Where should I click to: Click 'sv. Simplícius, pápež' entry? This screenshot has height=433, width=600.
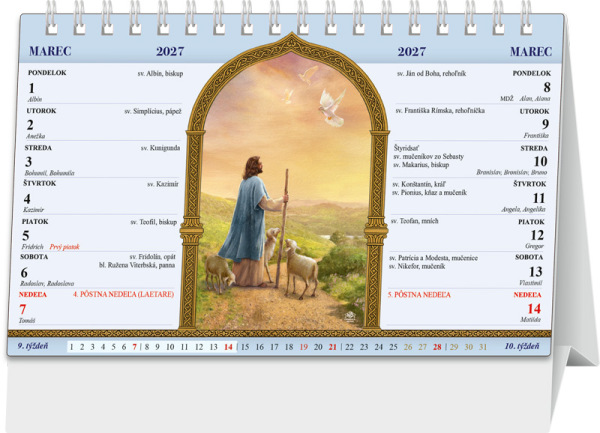click(x=153, y=111)
